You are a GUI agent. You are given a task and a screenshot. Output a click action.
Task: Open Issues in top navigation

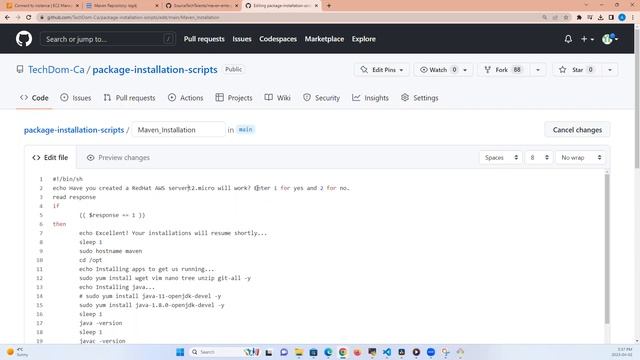[x=242, y=39]
